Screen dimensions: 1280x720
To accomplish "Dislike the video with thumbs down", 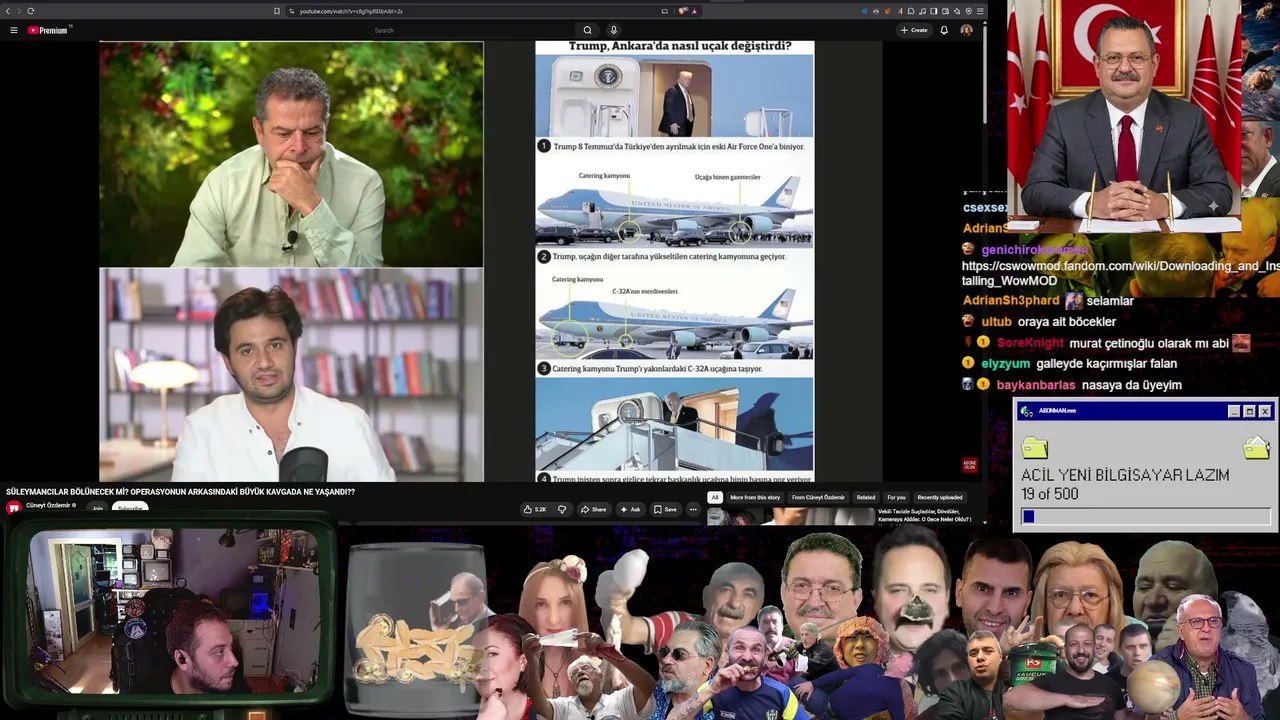I will (x=562, y=509).
